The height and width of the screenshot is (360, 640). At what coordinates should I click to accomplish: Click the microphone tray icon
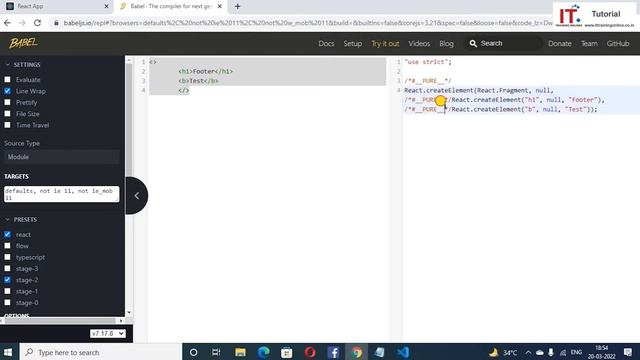(x=551, y=352)
